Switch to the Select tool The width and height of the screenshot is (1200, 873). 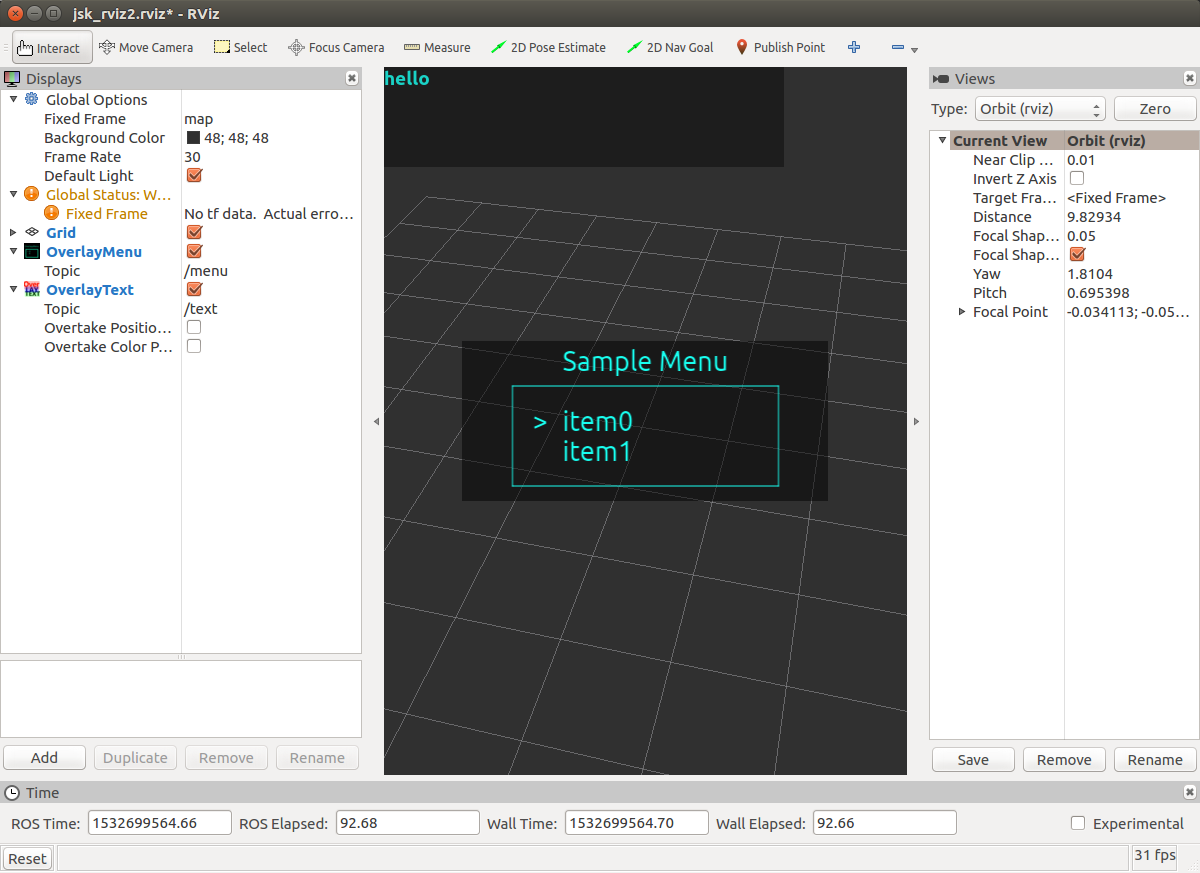click(x=240, y=47)
